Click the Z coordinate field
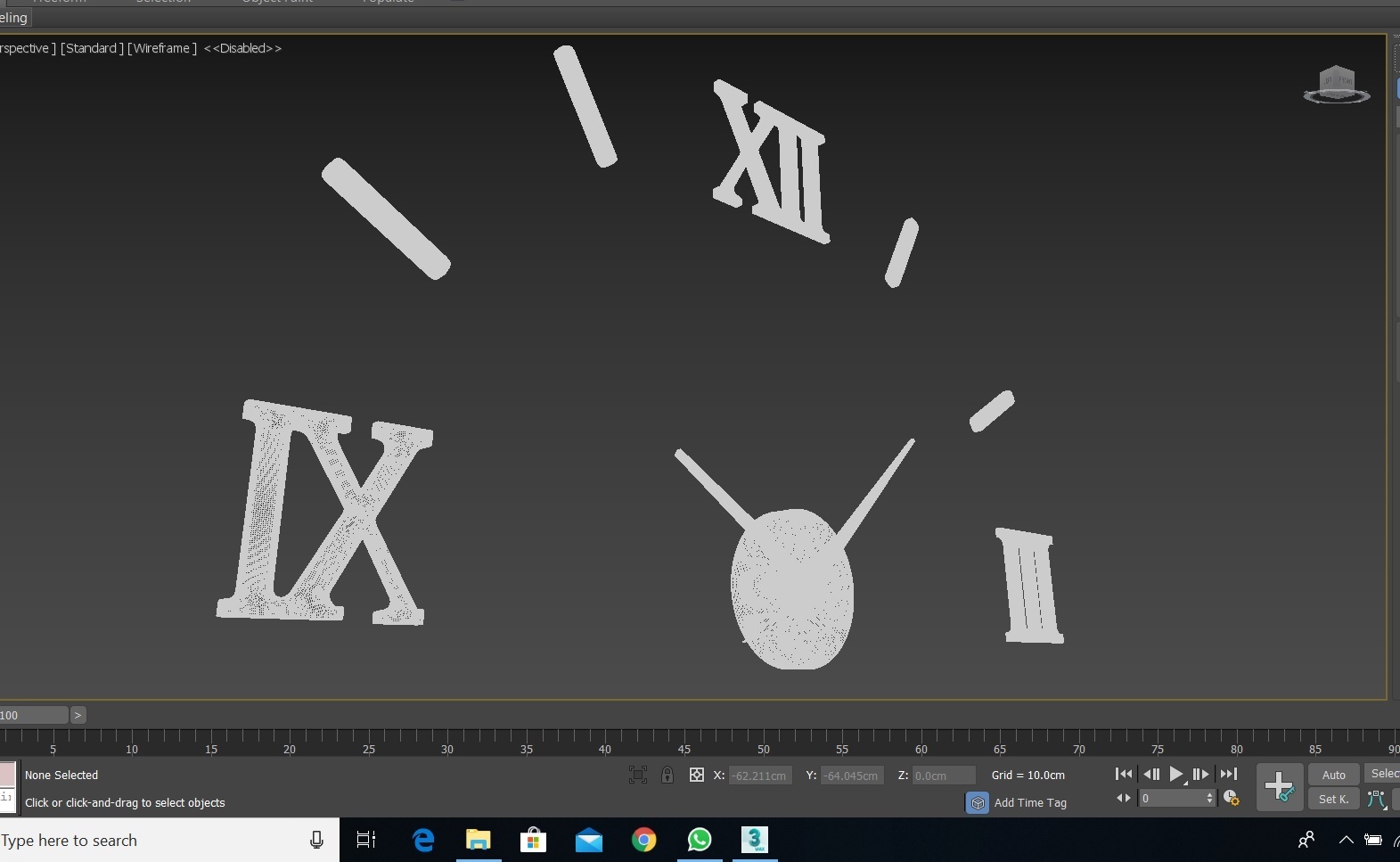The width and height of the screenshot is (1400, 862). pos(944,776)
